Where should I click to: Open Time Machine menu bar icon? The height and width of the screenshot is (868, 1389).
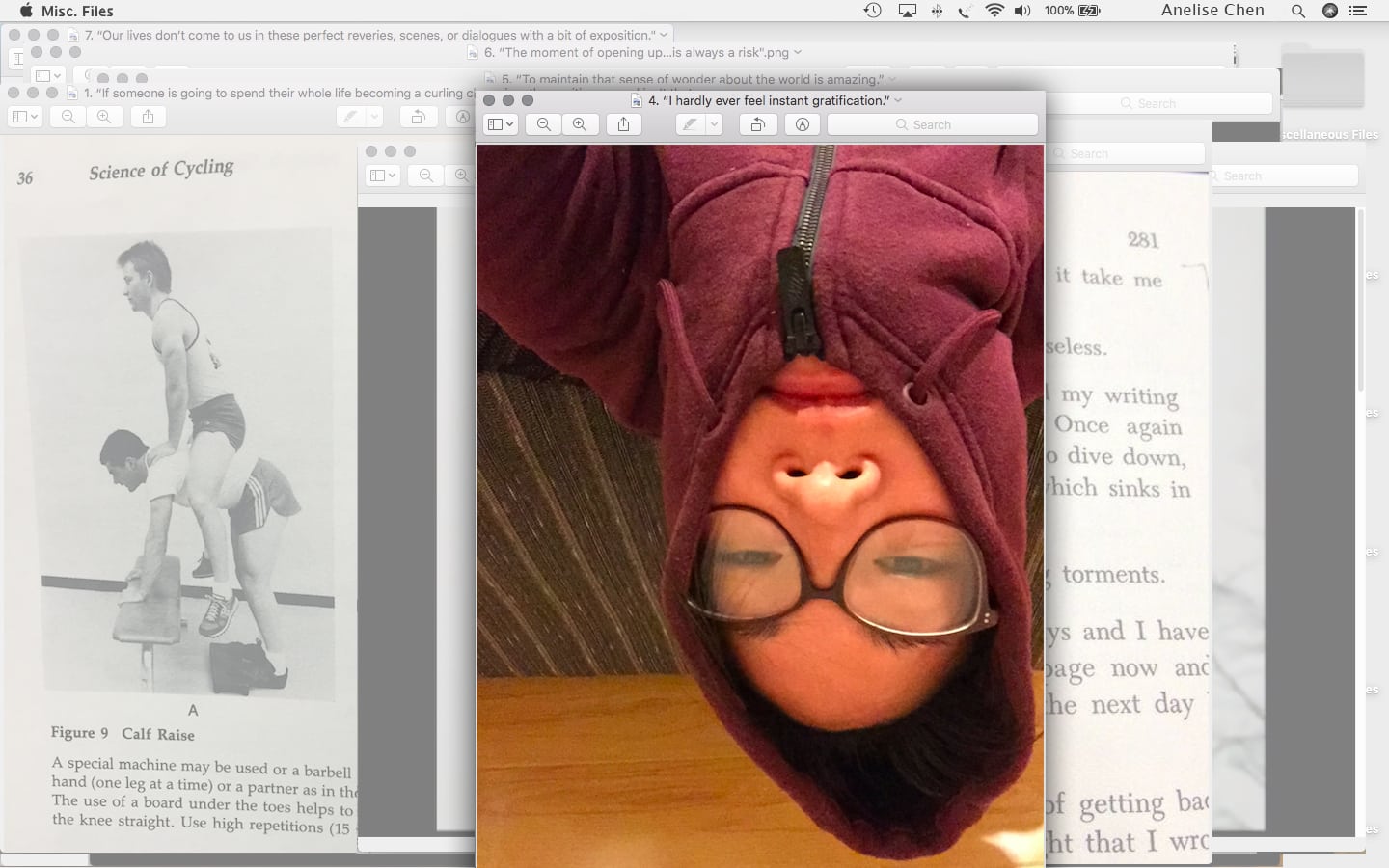coord(872,11)
